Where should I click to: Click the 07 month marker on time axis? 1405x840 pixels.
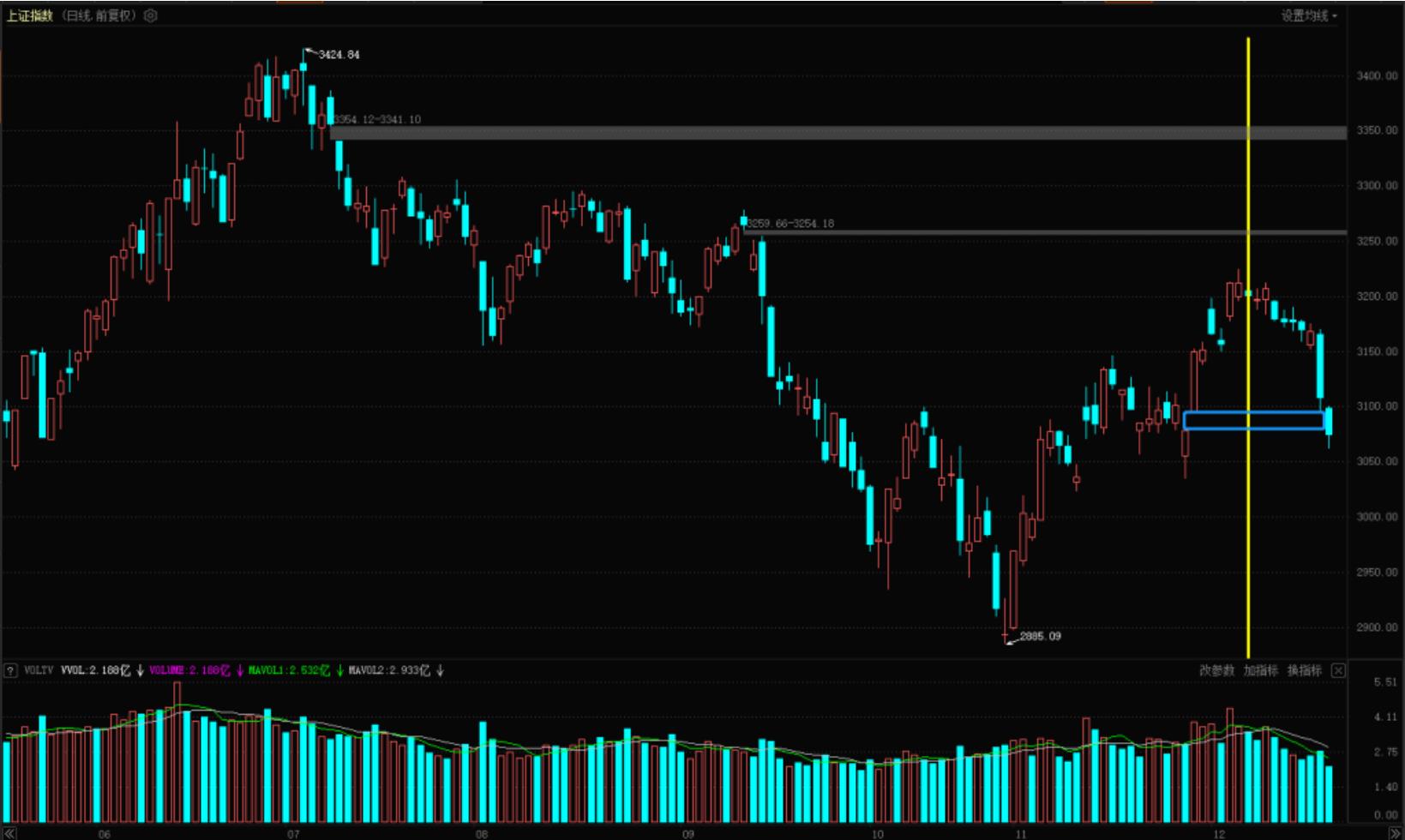click(294, 833)
